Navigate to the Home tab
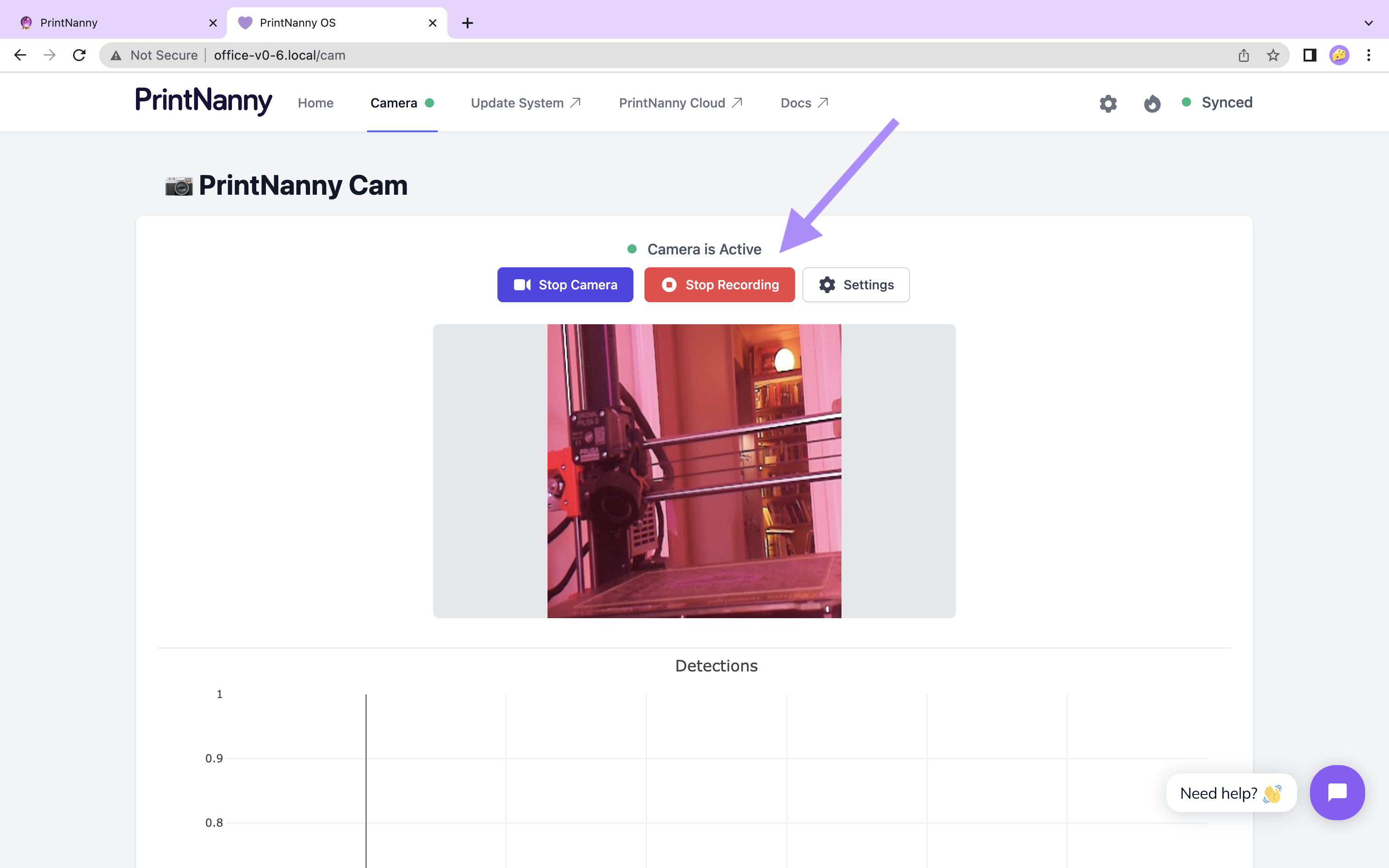1389x868 pixels. click(x=315, y=102)
